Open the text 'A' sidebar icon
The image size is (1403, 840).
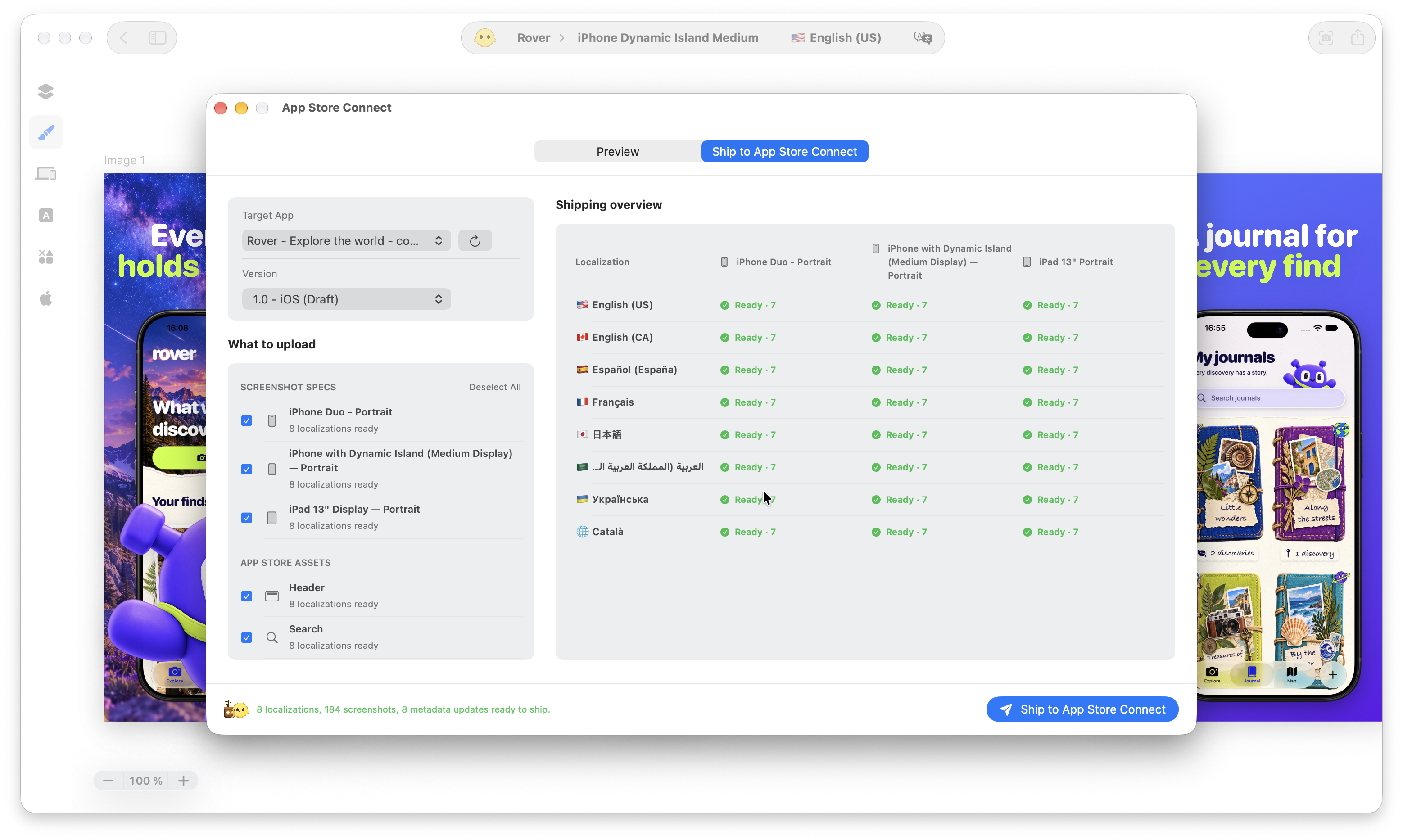coord(46,215)
